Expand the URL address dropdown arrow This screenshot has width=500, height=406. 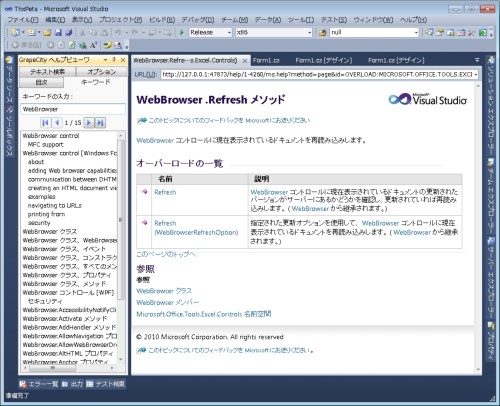475,74
